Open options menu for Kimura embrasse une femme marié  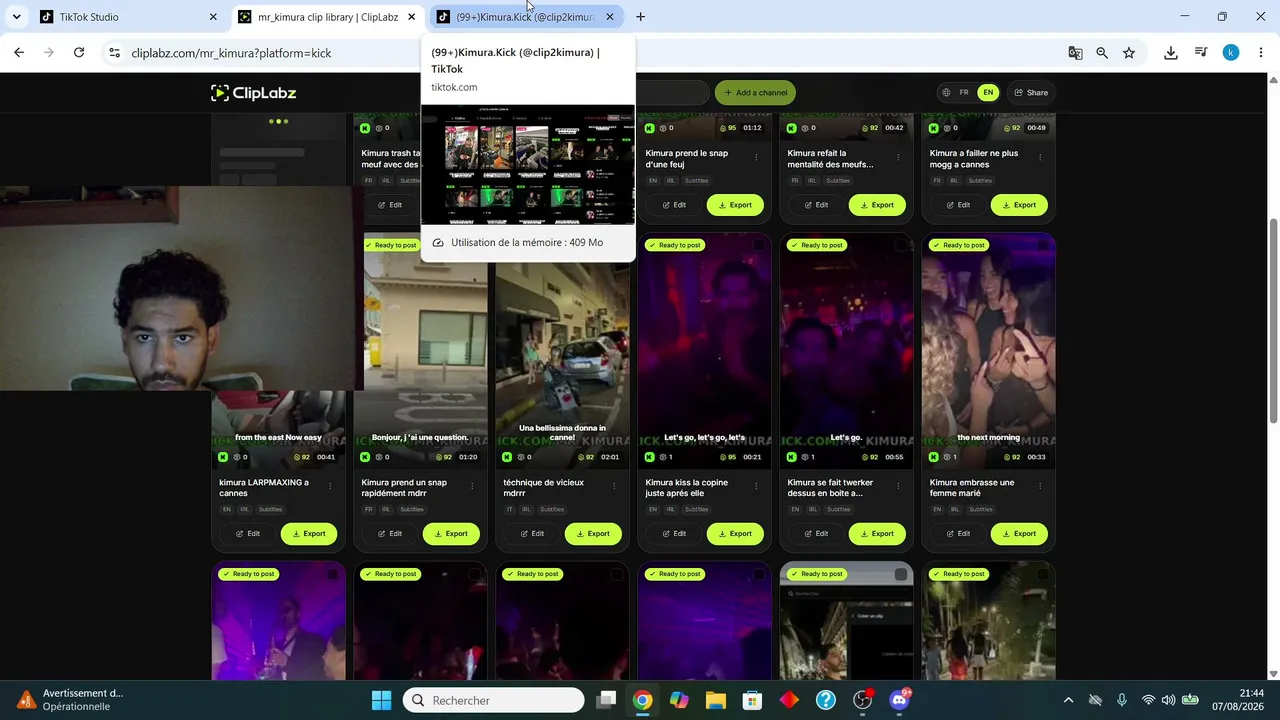point(1040,486)
